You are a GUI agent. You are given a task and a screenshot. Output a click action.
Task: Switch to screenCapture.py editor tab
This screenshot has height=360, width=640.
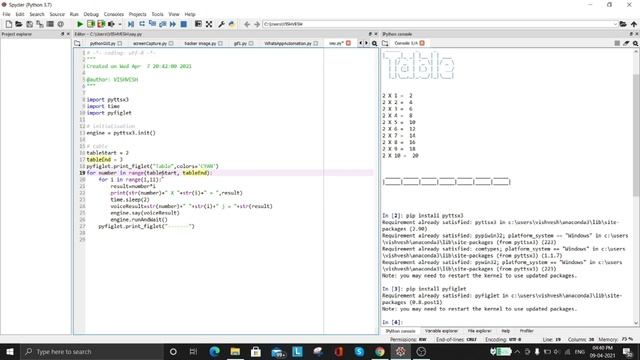click(x=150, y=43)
